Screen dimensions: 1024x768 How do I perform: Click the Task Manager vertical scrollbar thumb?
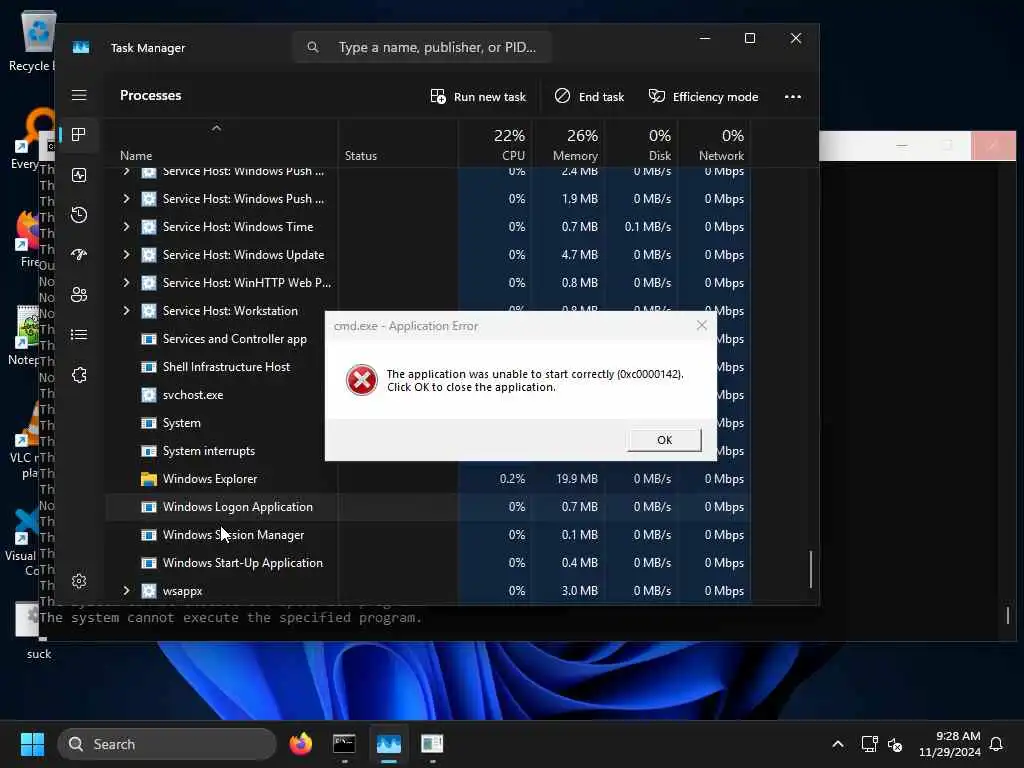[x=811, y=568]
